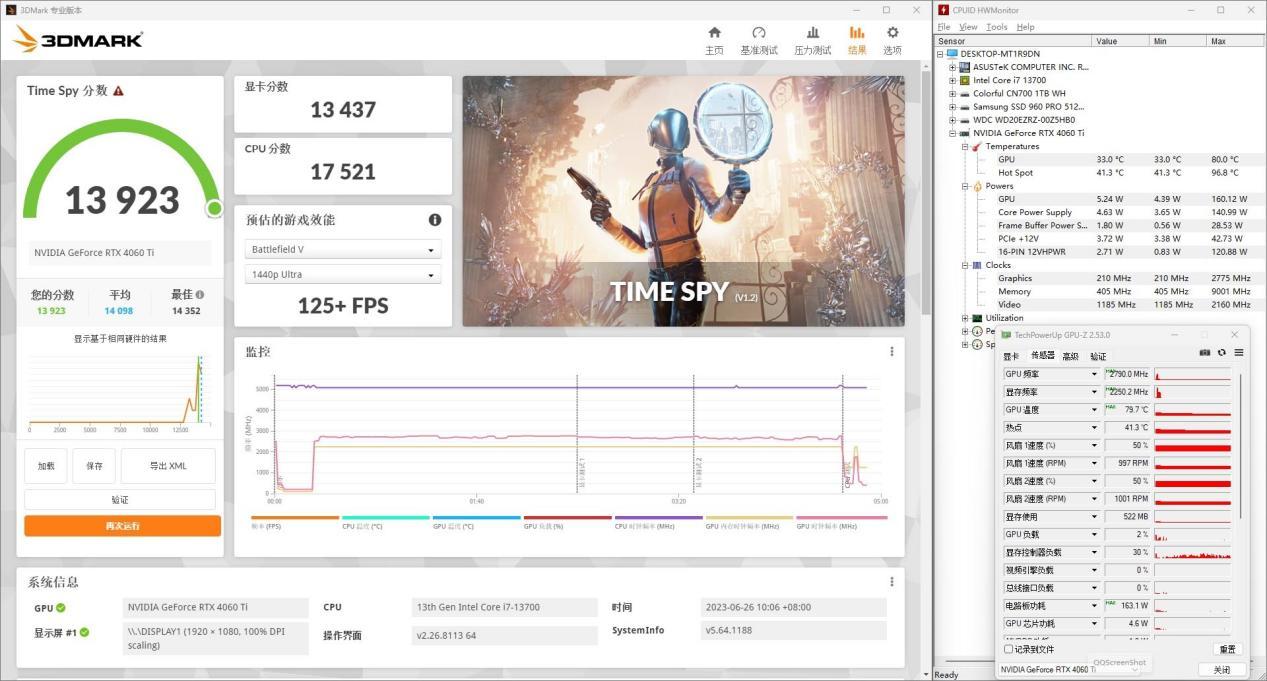Take a screenshot with GPU-Z camera icon
Image resolution: width=1267 pixels, height=681 pixels.
point(1203,353)
